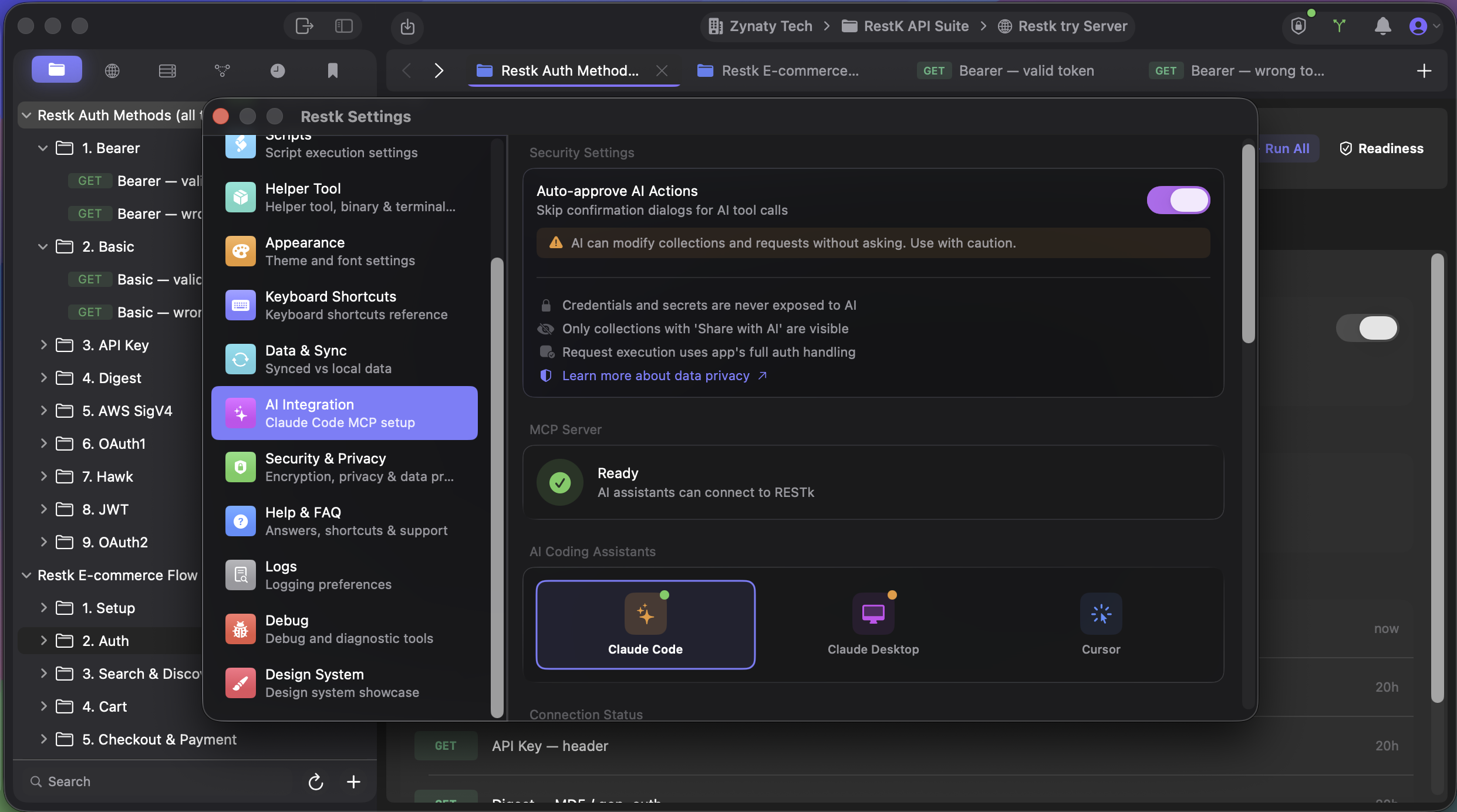Collapse Restk E-commerce Flow collection

point(26,575)
